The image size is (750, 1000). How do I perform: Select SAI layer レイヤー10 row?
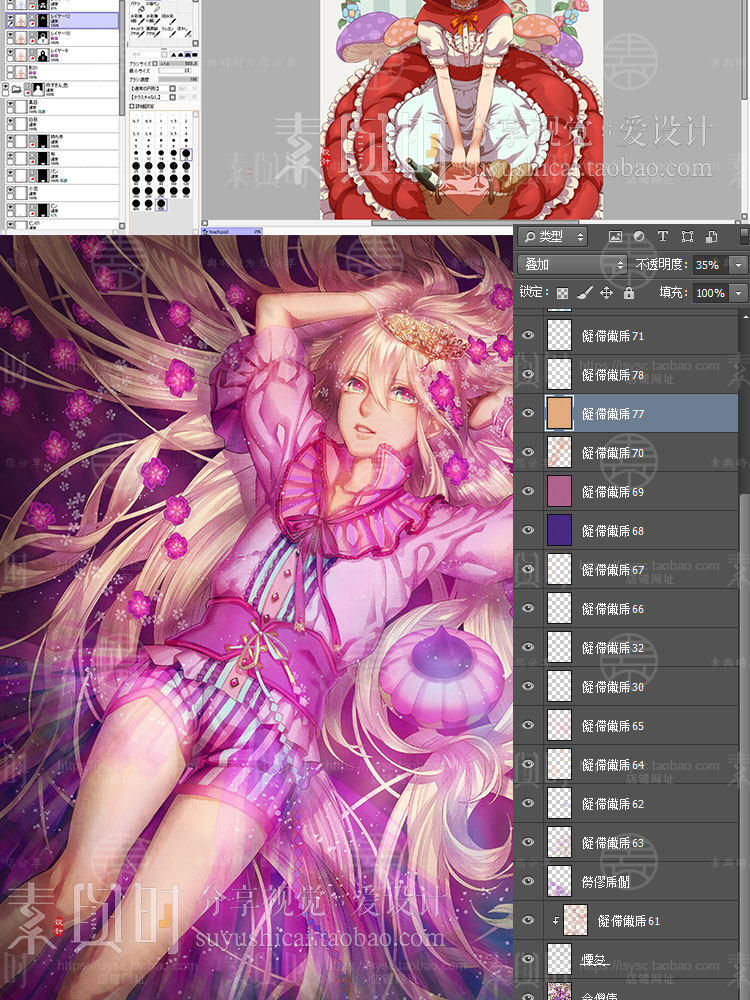(x=62, y=38)
